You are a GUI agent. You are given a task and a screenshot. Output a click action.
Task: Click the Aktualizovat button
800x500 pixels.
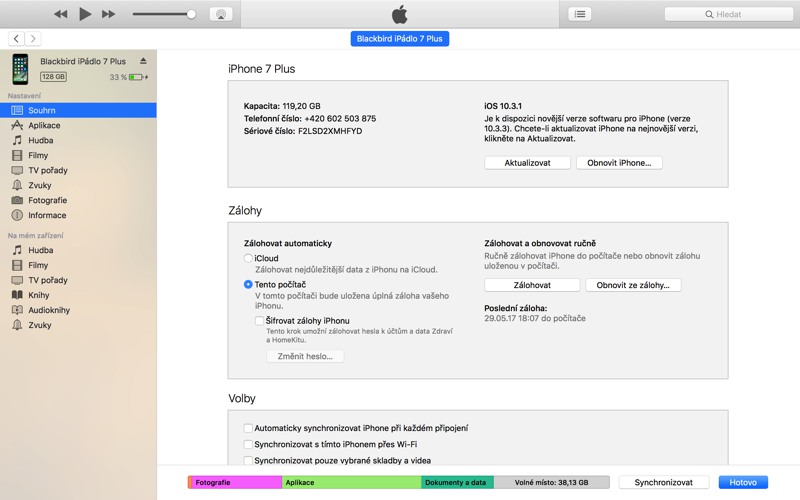[527, 163]
